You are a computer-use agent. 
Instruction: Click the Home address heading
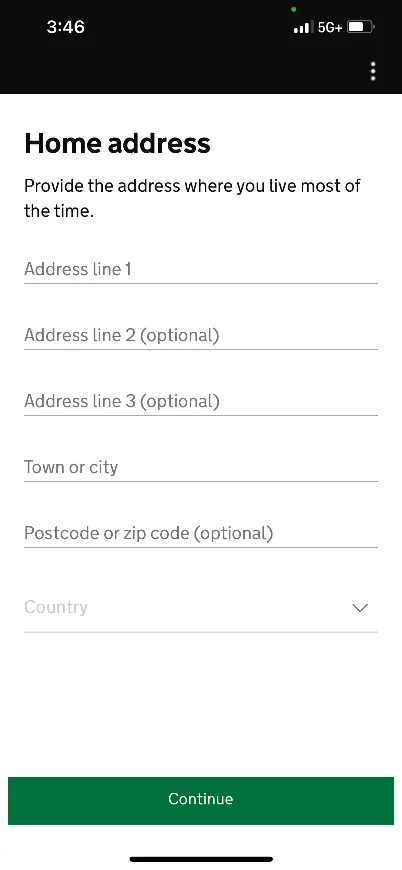[x=118, y=143]
